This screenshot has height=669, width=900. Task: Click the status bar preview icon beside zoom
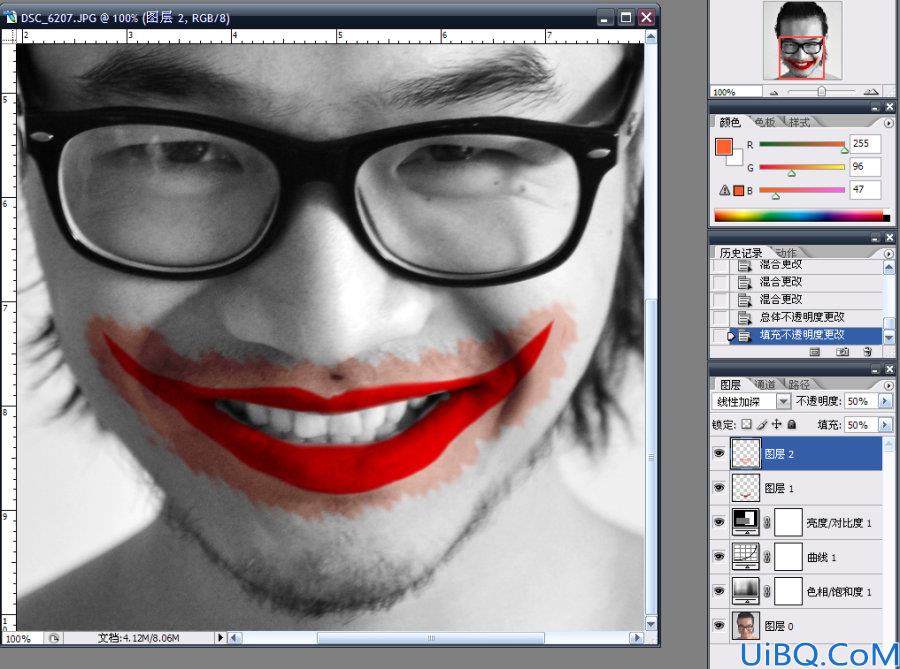coord(54,638)
